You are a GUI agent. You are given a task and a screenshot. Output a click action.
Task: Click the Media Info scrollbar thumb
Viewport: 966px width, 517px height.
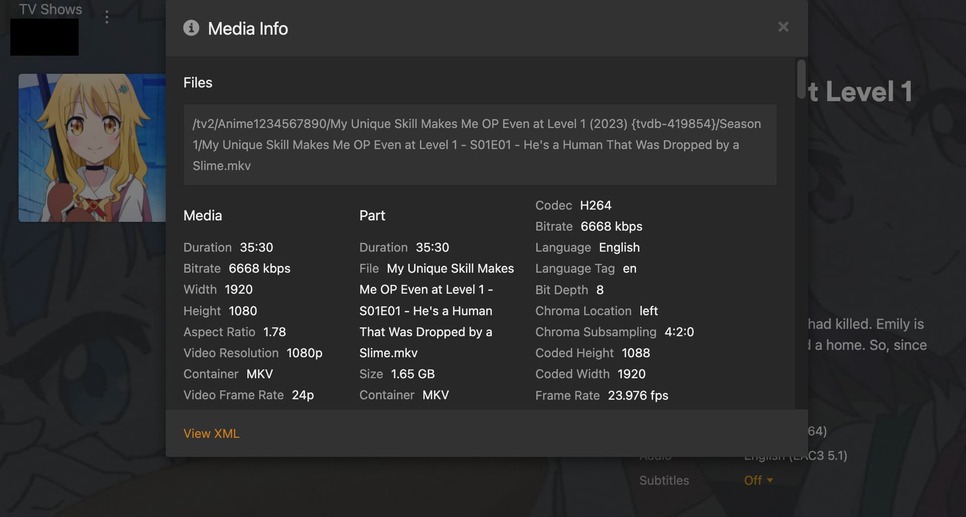click(801, 80)
